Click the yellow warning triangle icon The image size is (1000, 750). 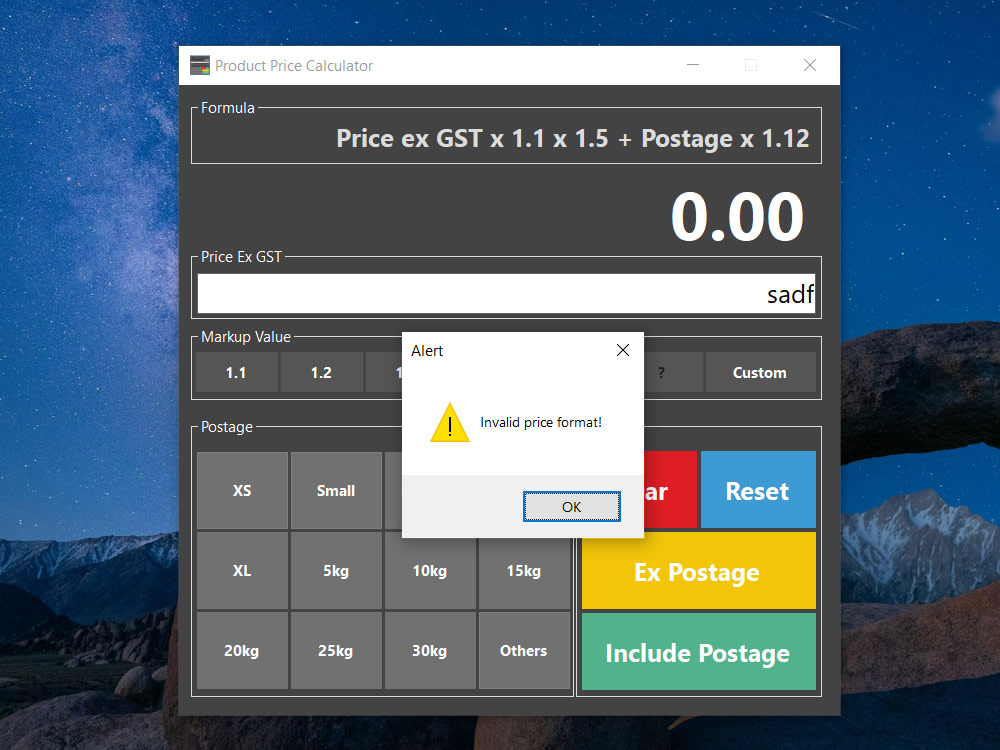(x=450, y=423)
